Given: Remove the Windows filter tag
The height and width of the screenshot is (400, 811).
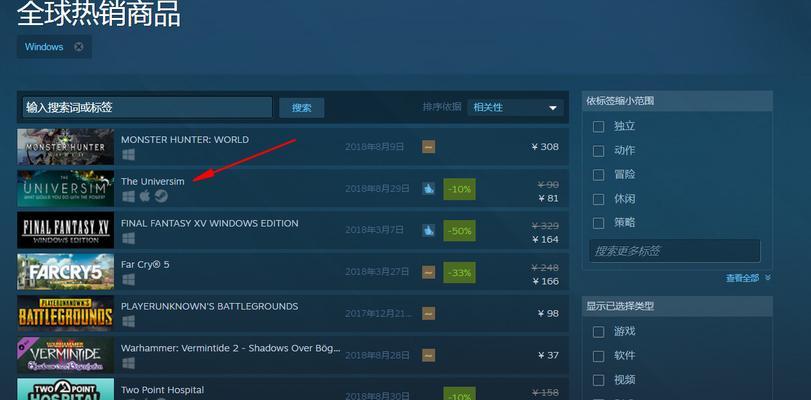Looking at the screenshot, I should 78,47.
